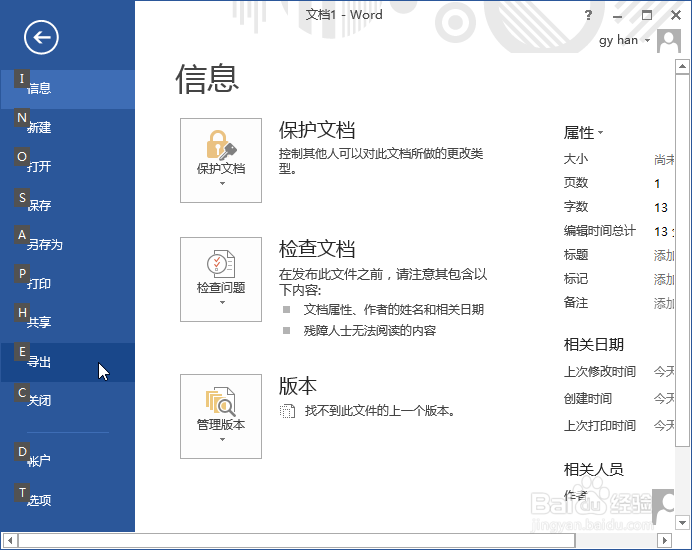
Task: Click the user profile avatar picture
Action: [669, 41]
